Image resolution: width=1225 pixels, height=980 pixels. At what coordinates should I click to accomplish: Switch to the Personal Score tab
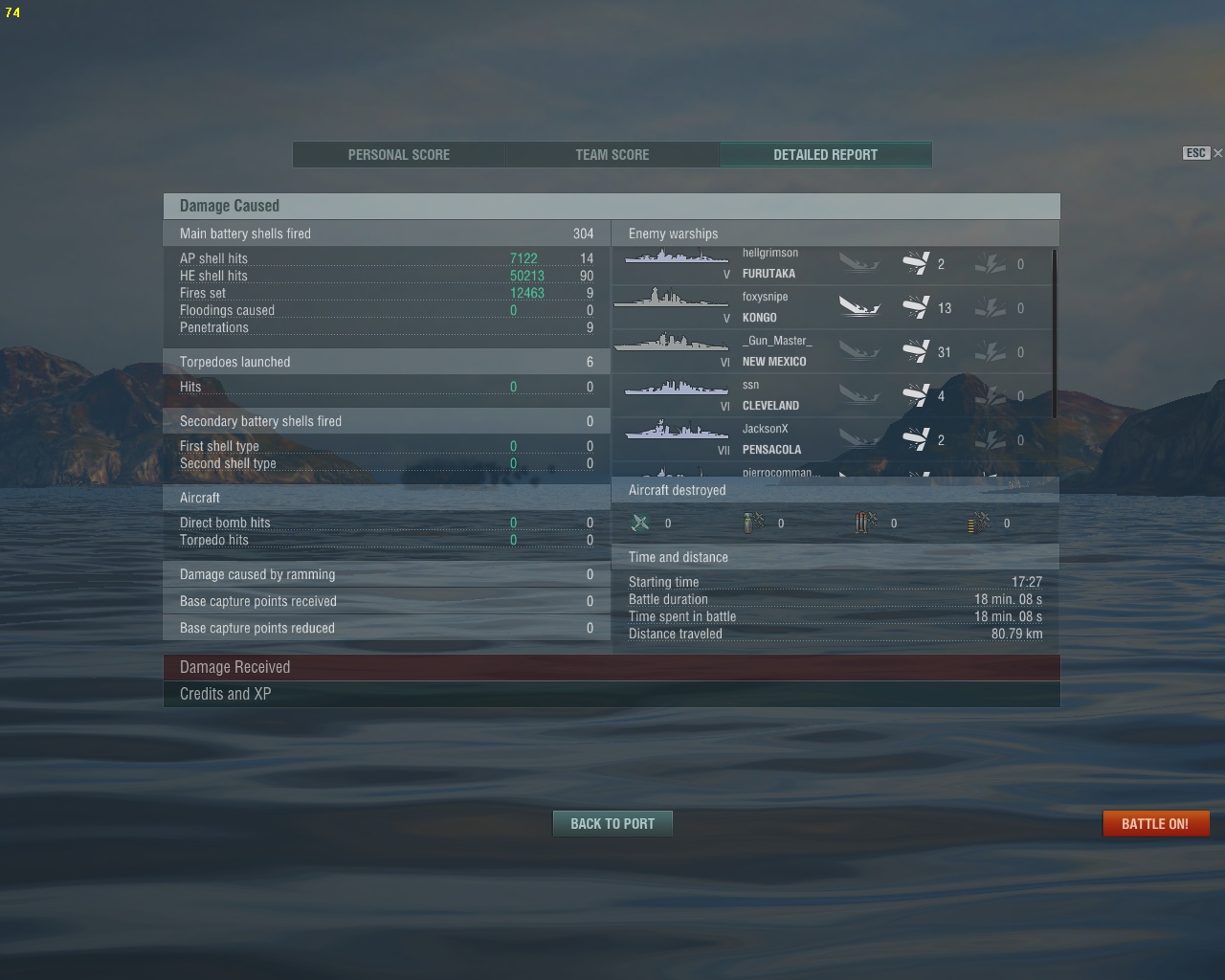[x=399, y=154]
